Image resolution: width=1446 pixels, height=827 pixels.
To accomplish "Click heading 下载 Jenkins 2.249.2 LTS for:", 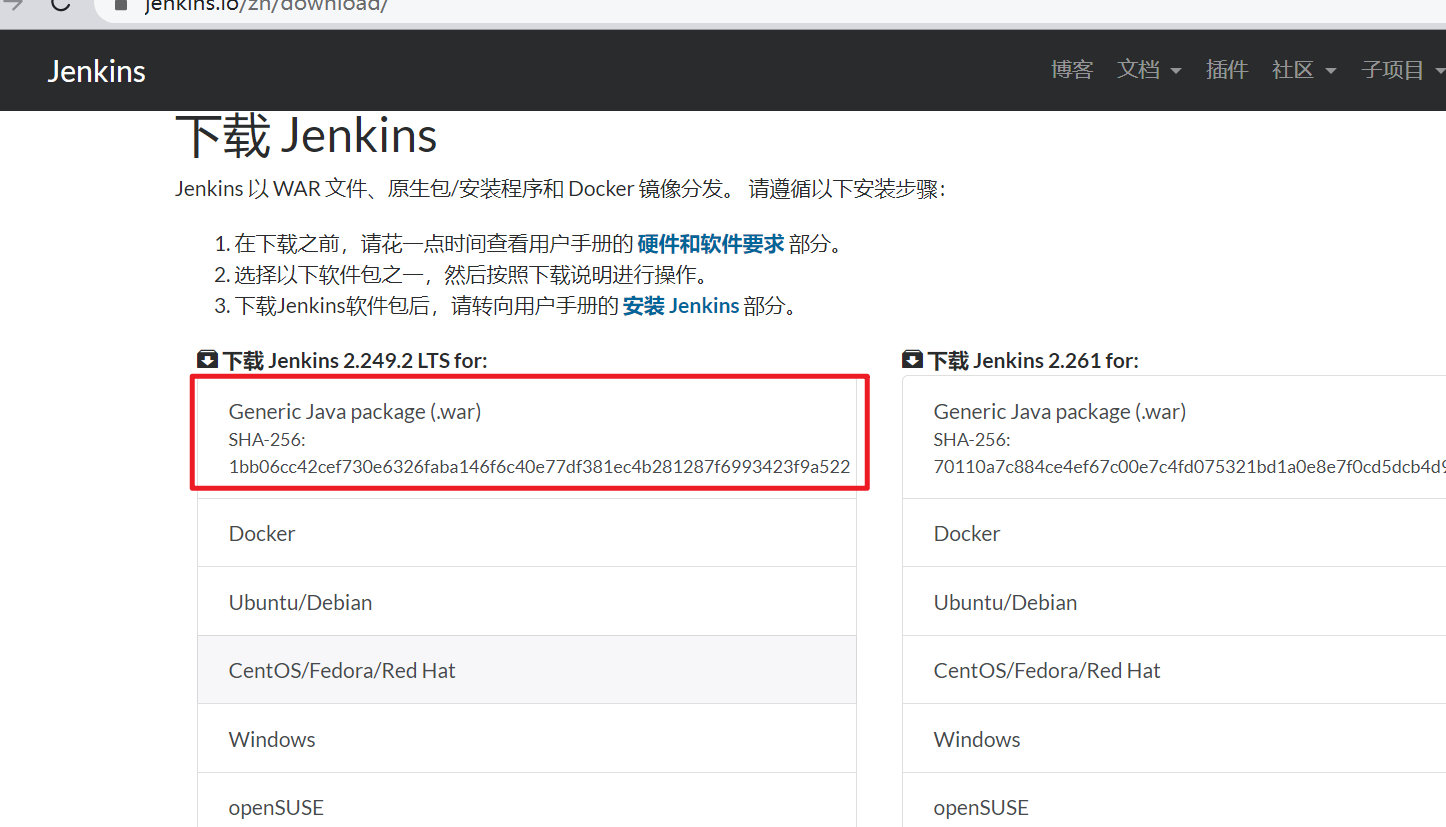I will pyautogui.click(x=355, y=360).
